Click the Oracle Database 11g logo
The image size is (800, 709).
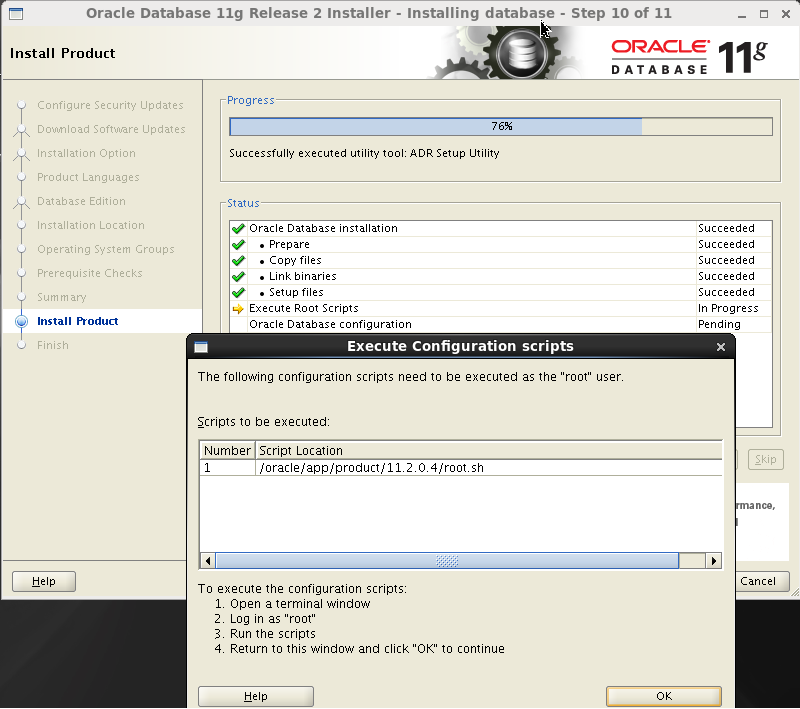point(689,56)
